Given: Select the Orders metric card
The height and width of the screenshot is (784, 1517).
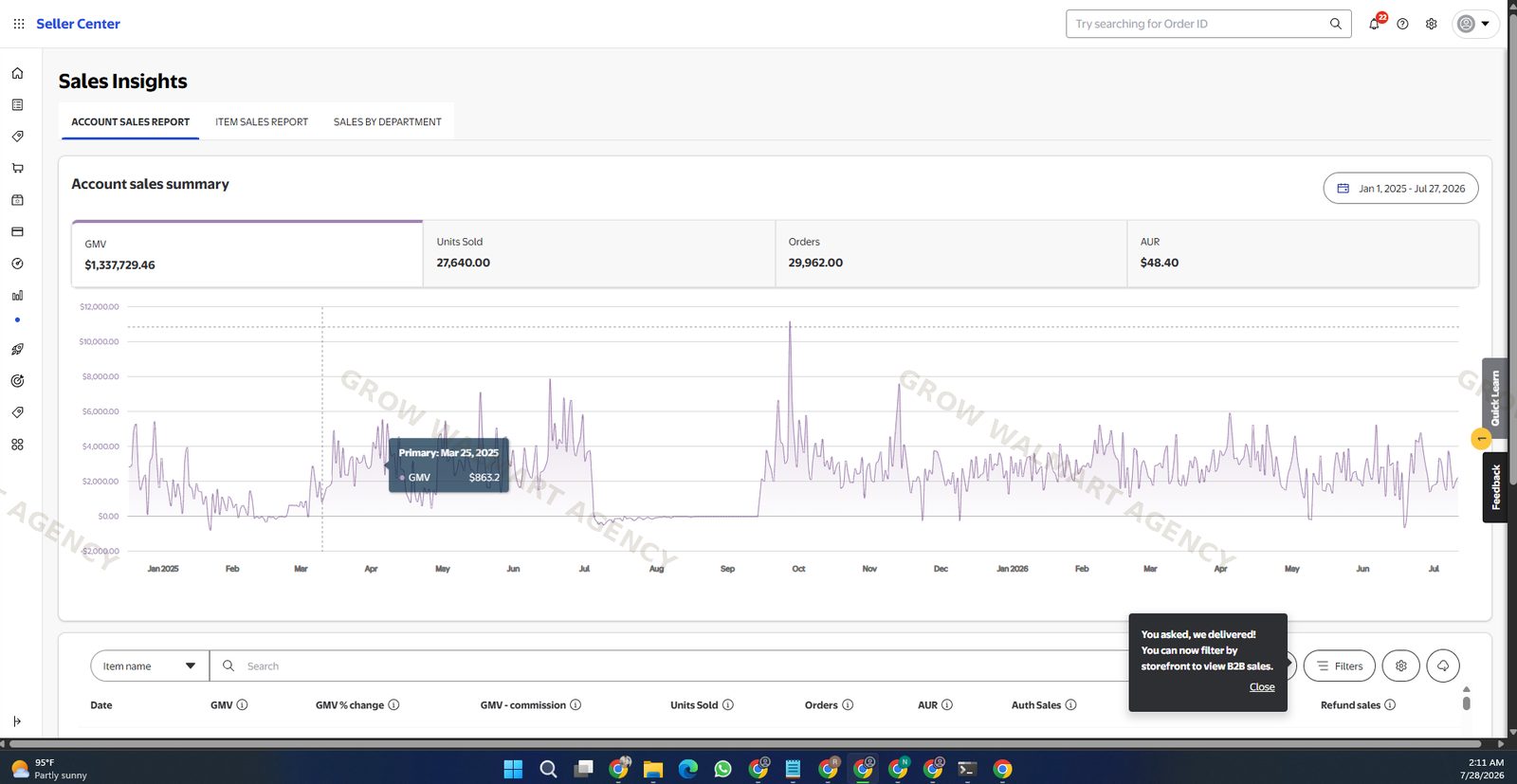Looking at the screenshot, I should [951, 254].
